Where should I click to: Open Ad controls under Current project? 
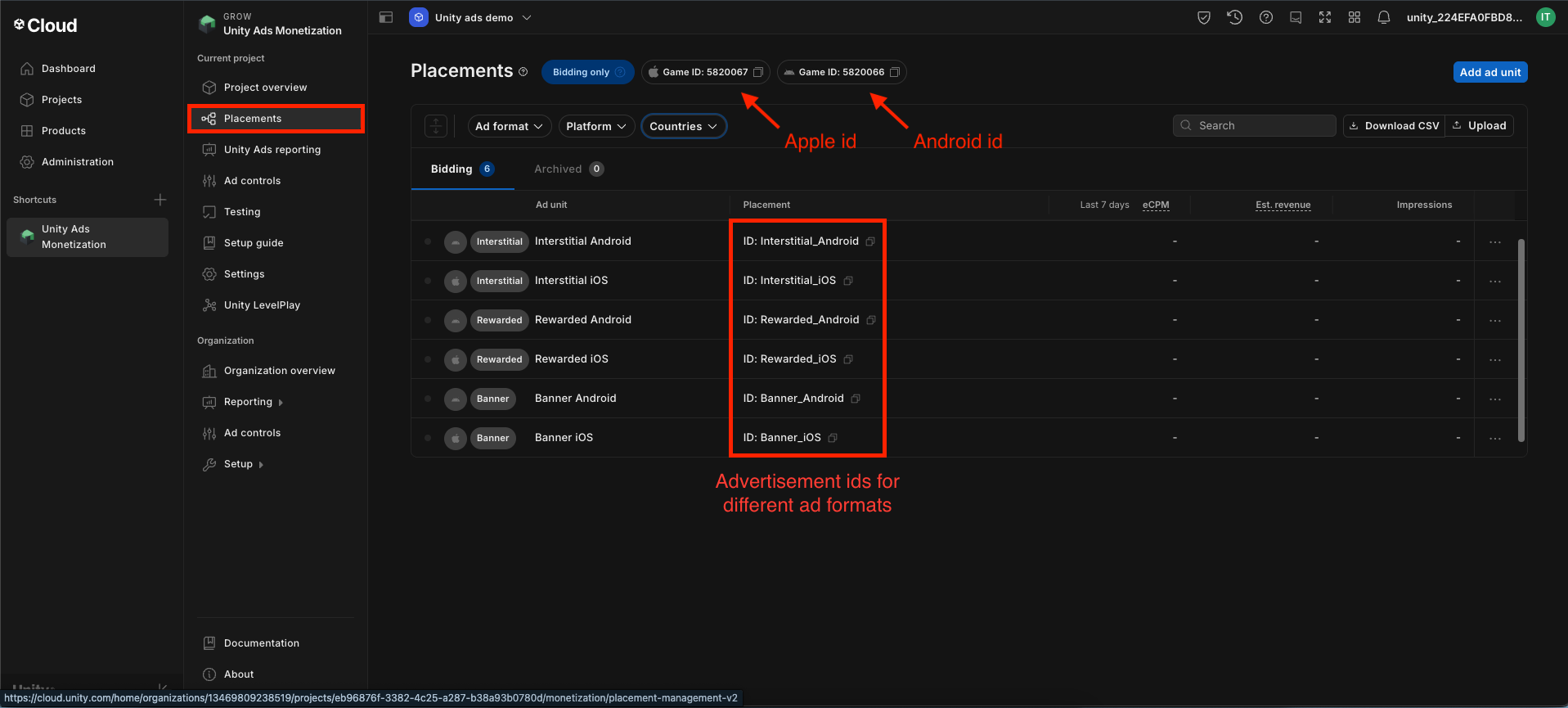(x=276, y=181)
